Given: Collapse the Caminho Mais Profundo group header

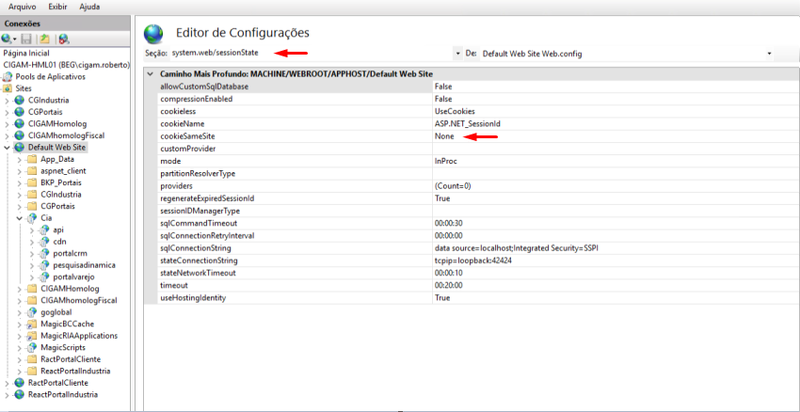Looking at the screenshot, I should (150, 74).
